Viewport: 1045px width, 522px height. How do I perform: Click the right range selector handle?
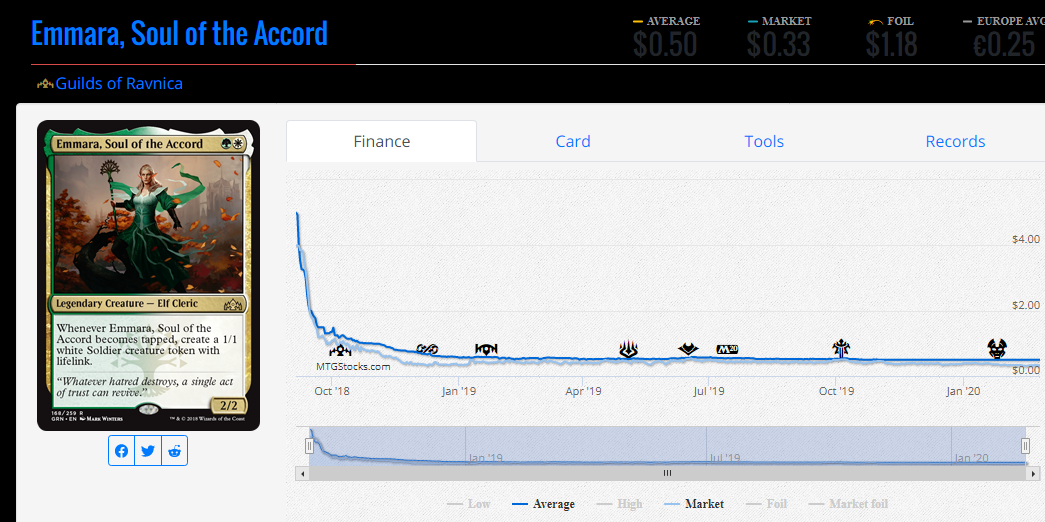point(1026,446)
